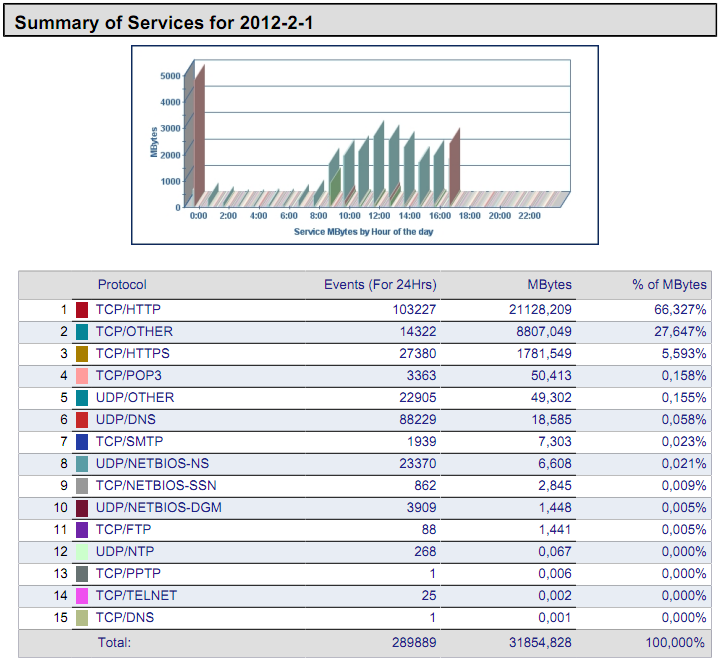Click the UDP/NTP light green swatch
This screenshot has width=727, height=669.
tap(82, 552)
